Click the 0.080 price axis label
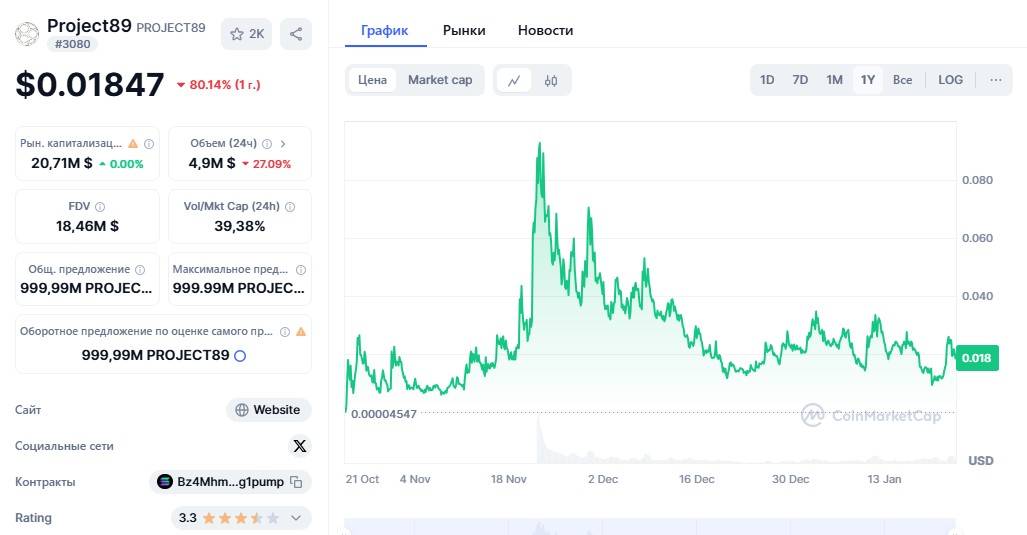 tap(977, 180)
